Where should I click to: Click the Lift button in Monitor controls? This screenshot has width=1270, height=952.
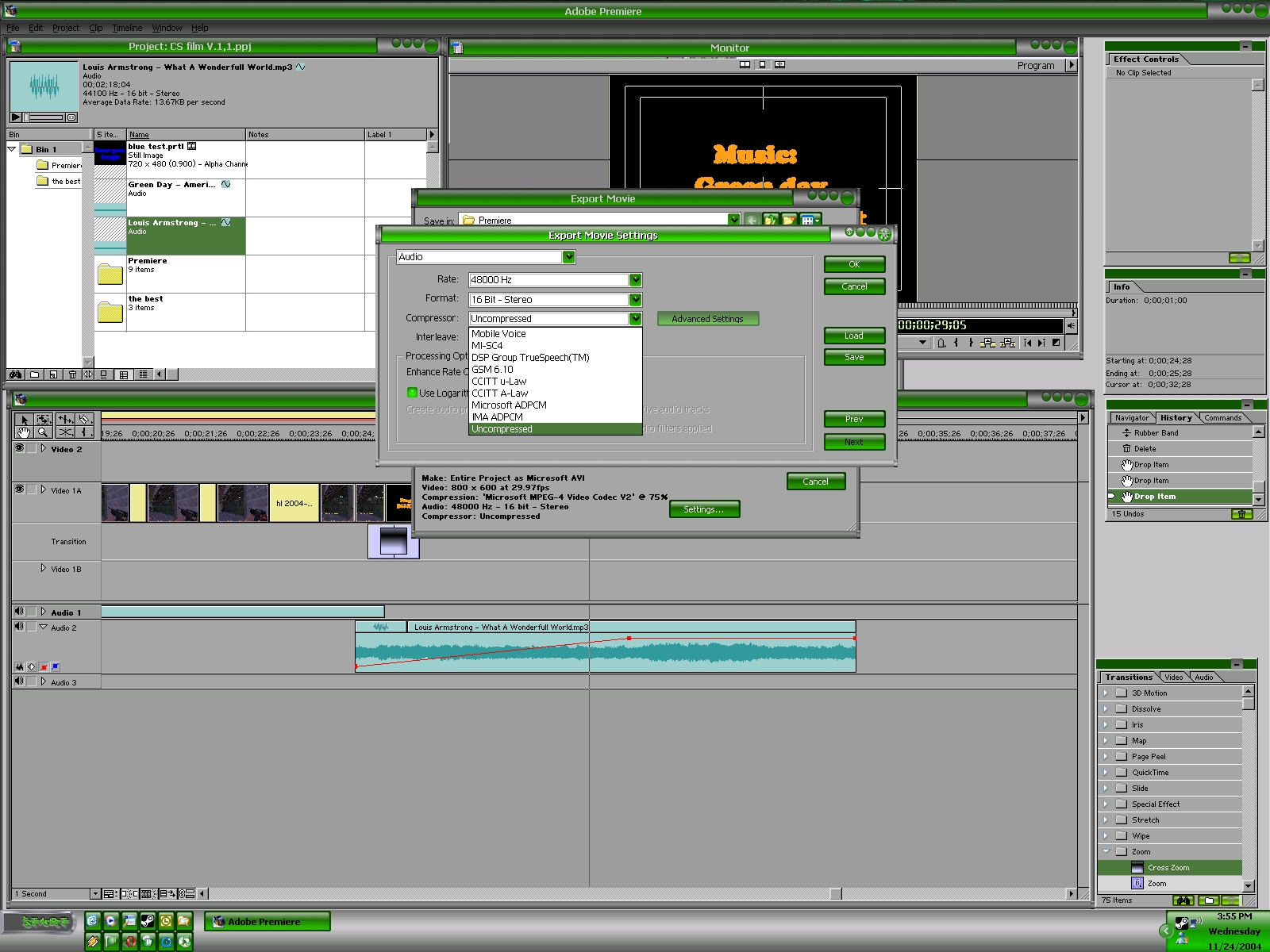[x=987, y=343]
